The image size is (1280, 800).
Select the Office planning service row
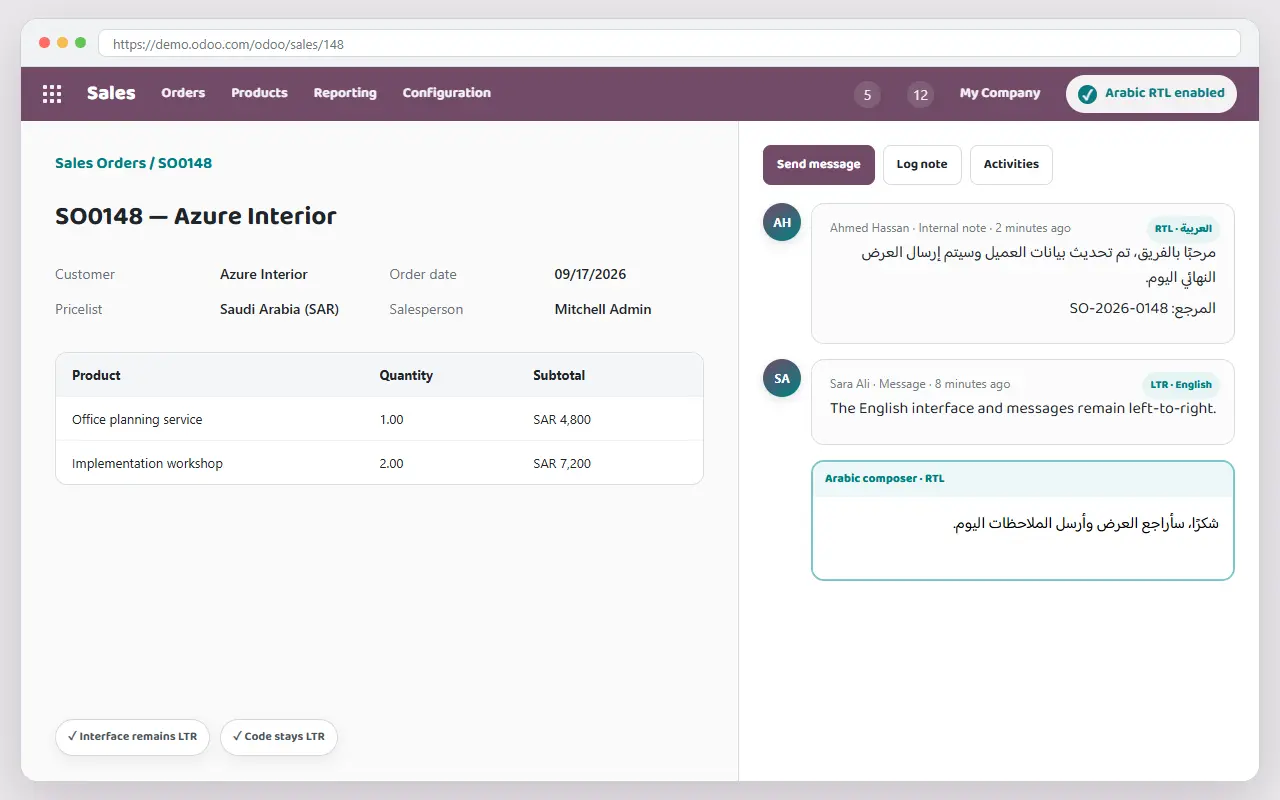point(379,420)
